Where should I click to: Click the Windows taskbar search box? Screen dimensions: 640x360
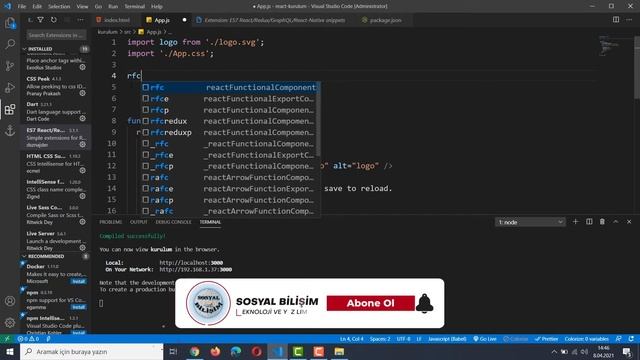pyautogui.click(x=91, y=351)
